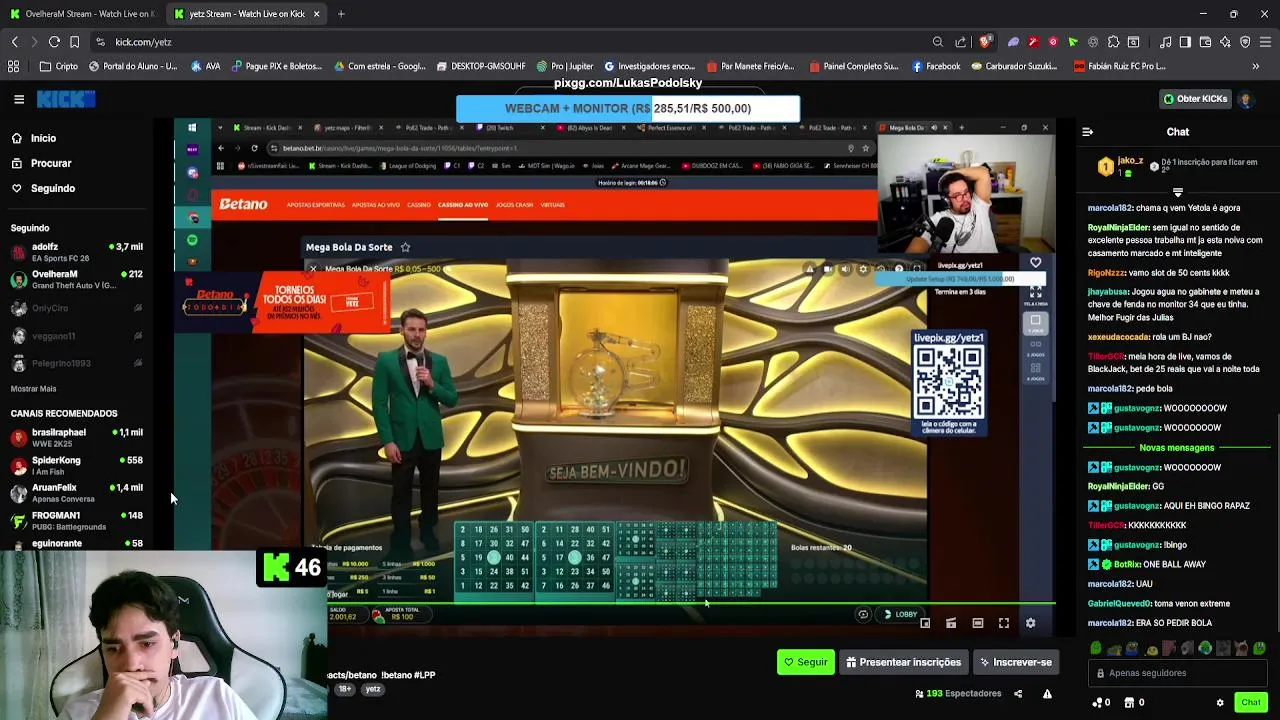Image resolution: width=1280 pixels, height=720 pixels.
Task: Open a new browser tab
Action: coord(341,14)
